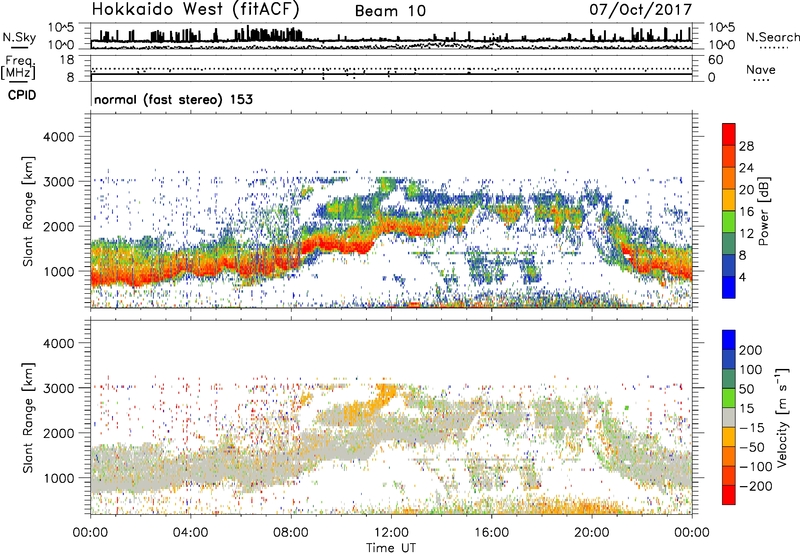800x554 pixels.
Task: Click the 'Power [dB]' colorbar label
Action: pyautogui.click(x=763, y=211)
